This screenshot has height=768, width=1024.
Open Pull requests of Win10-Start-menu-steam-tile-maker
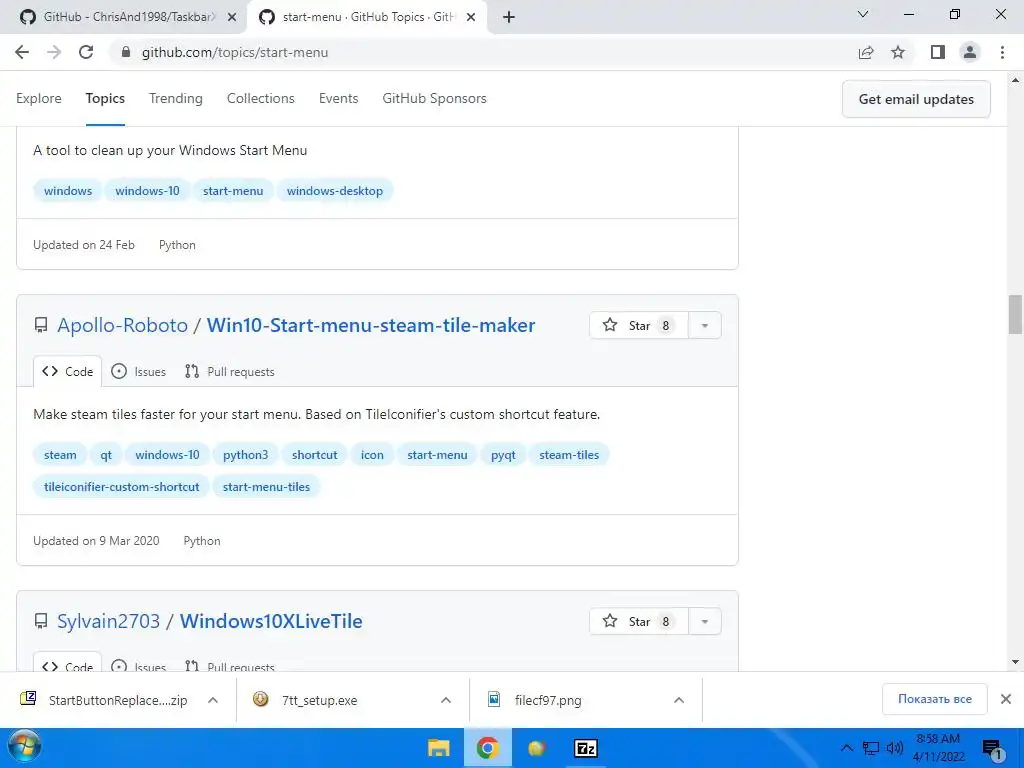tap(229, 372)
